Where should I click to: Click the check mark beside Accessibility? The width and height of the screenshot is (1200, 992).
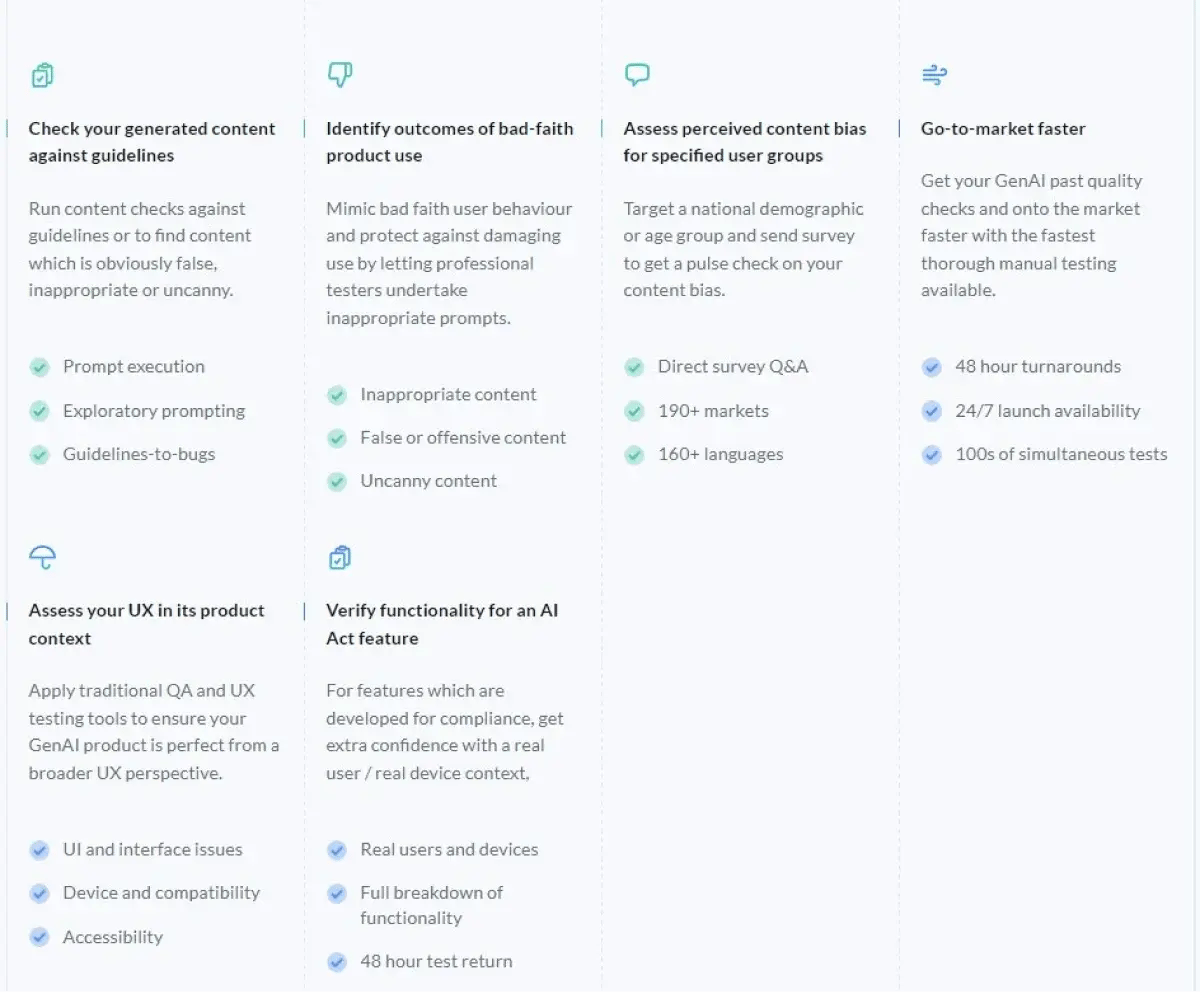(x=40, y=937)
